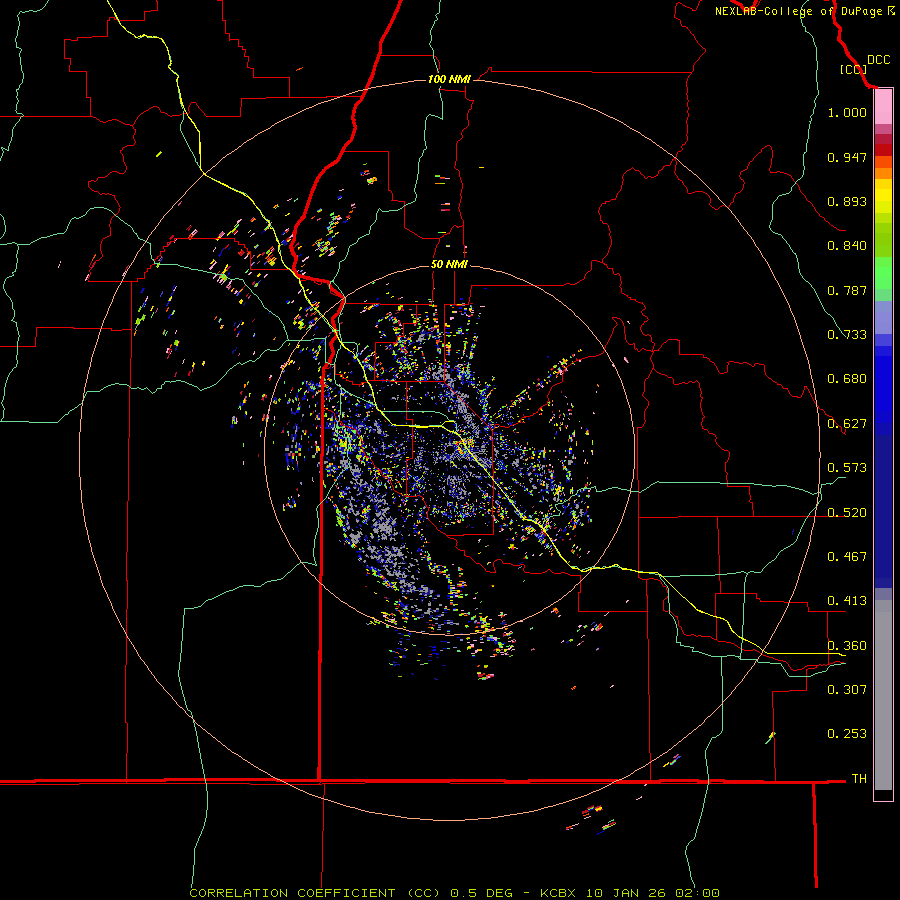This screenshot has height=900, width=900.
Task: Click the Correlation Coefficient KCBX caption text
Action: [x=454, y=893]
